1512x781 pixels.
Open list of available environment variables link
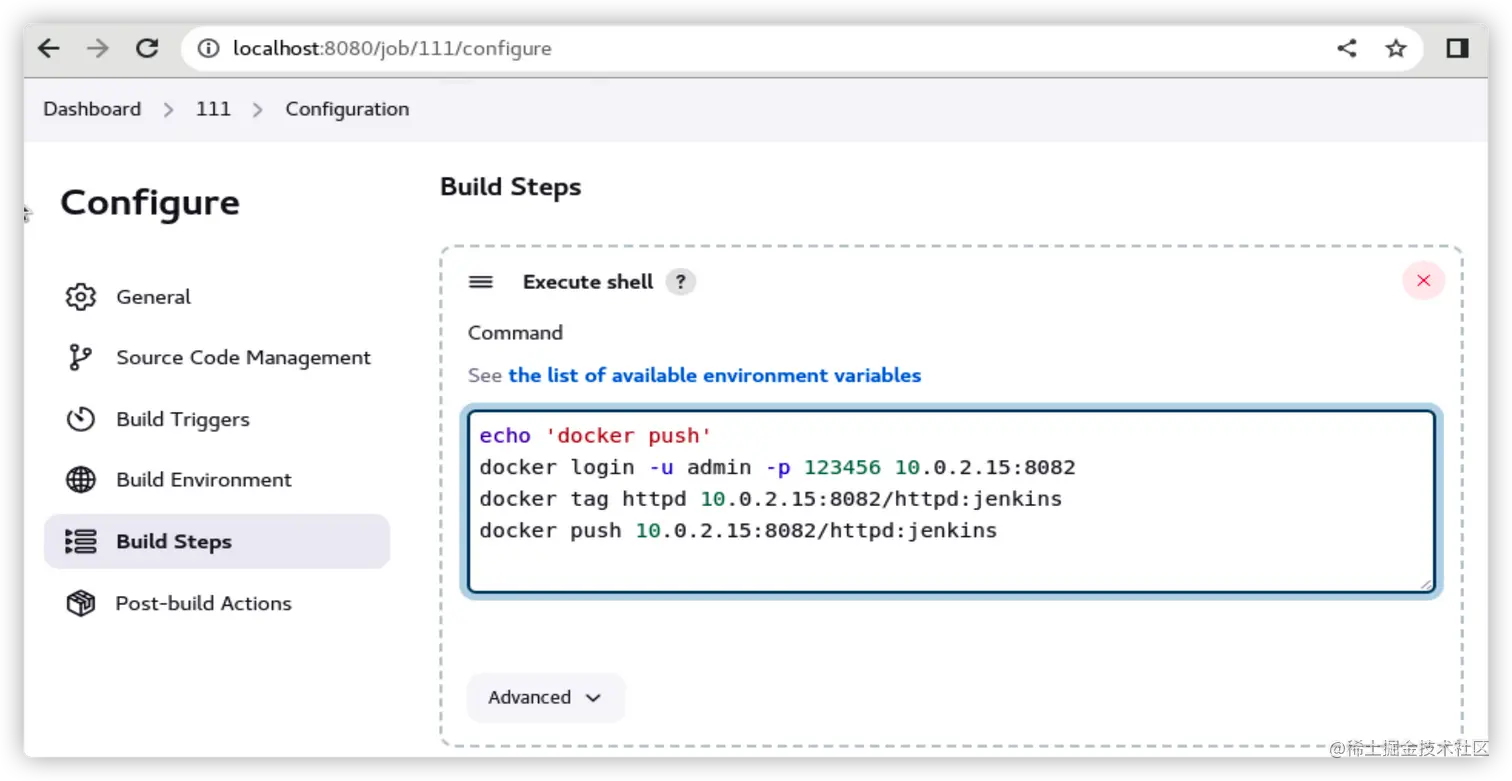(x=714, y=376)
